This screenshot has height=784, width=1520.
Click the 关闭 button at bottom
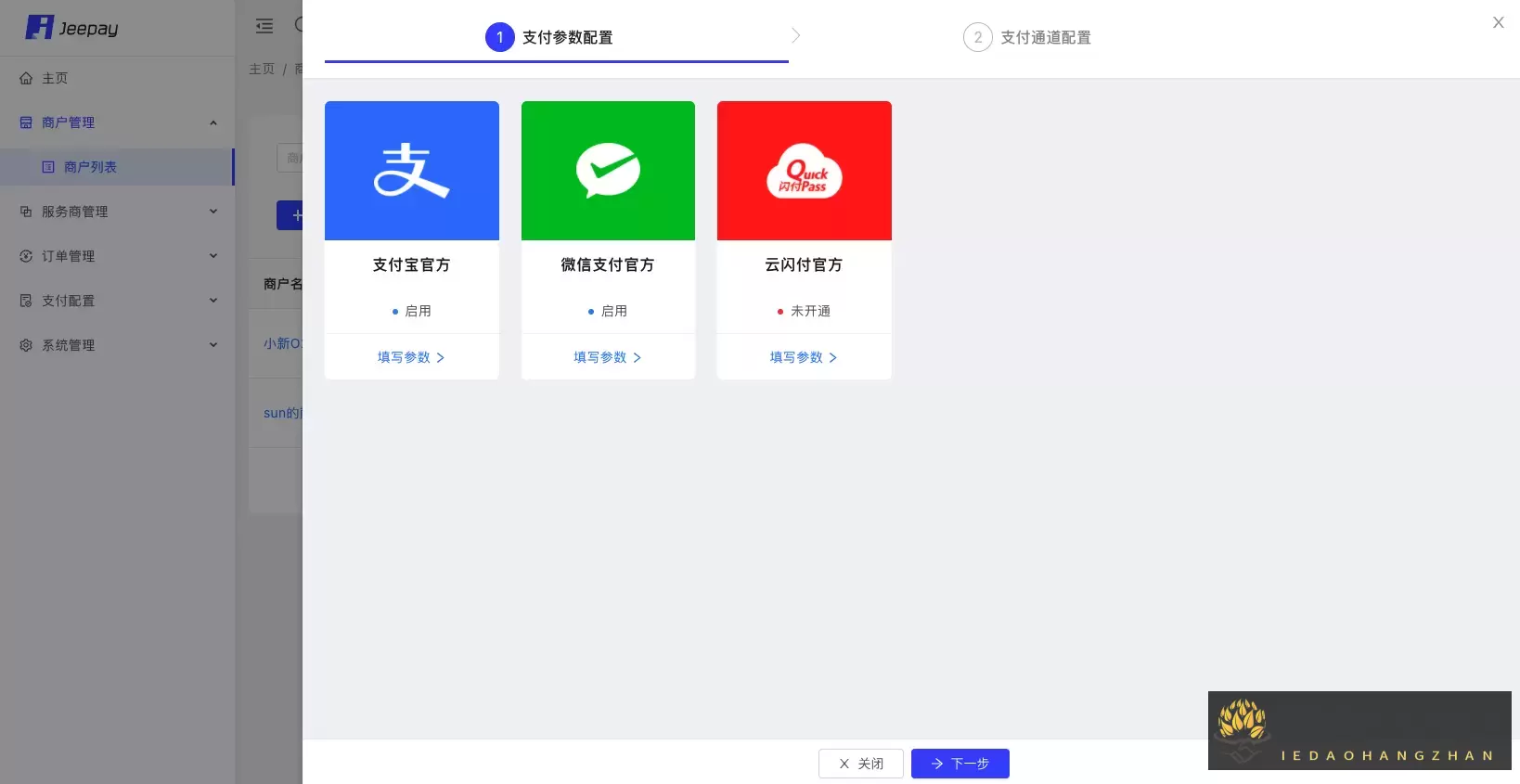click(861, 764)
